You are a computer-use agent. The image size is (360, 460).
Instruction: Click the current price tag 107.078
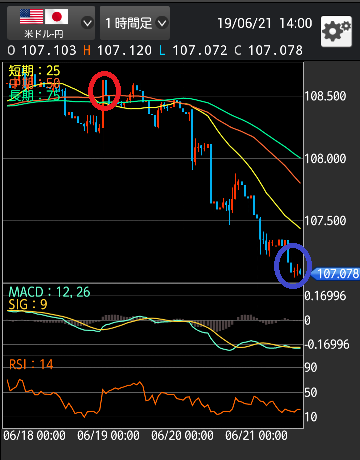(336, 274)
